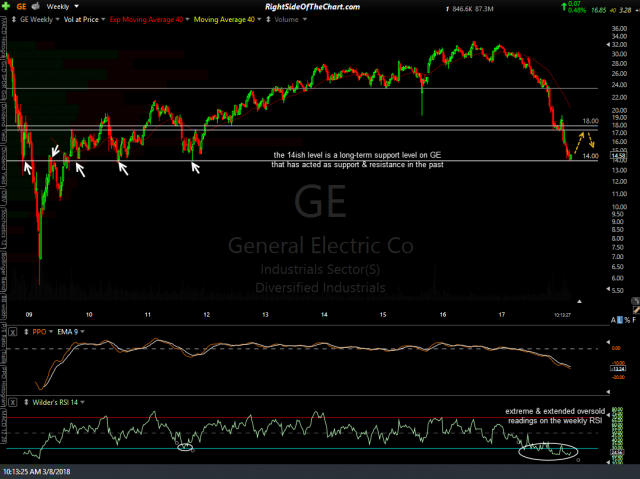Click the 14ish support level annotation text
This screenshot has height=479, width=640.
click(358, 160)
